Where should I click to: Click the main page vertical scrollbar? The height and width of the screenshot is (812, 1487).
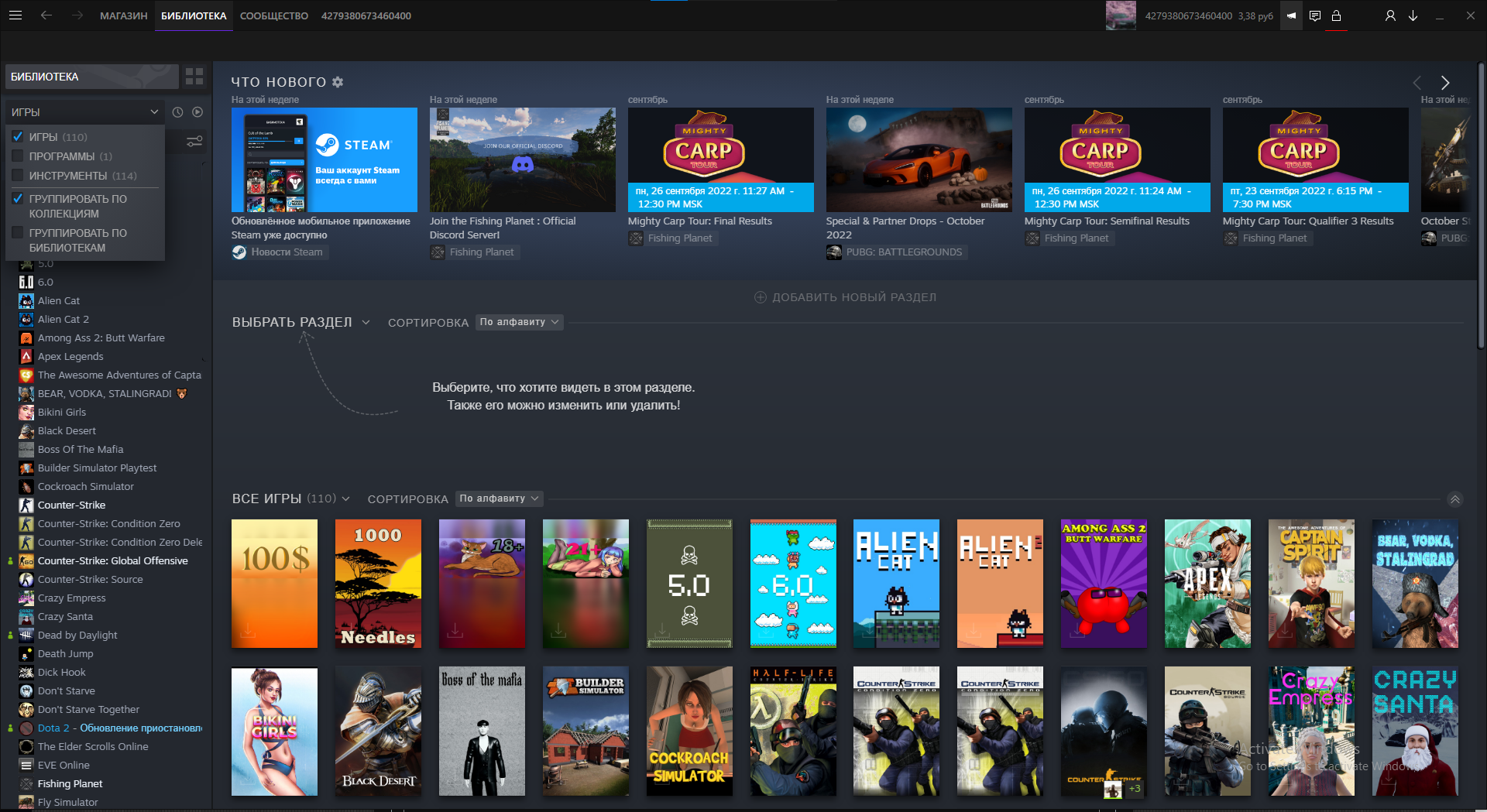coord(1482,205)
